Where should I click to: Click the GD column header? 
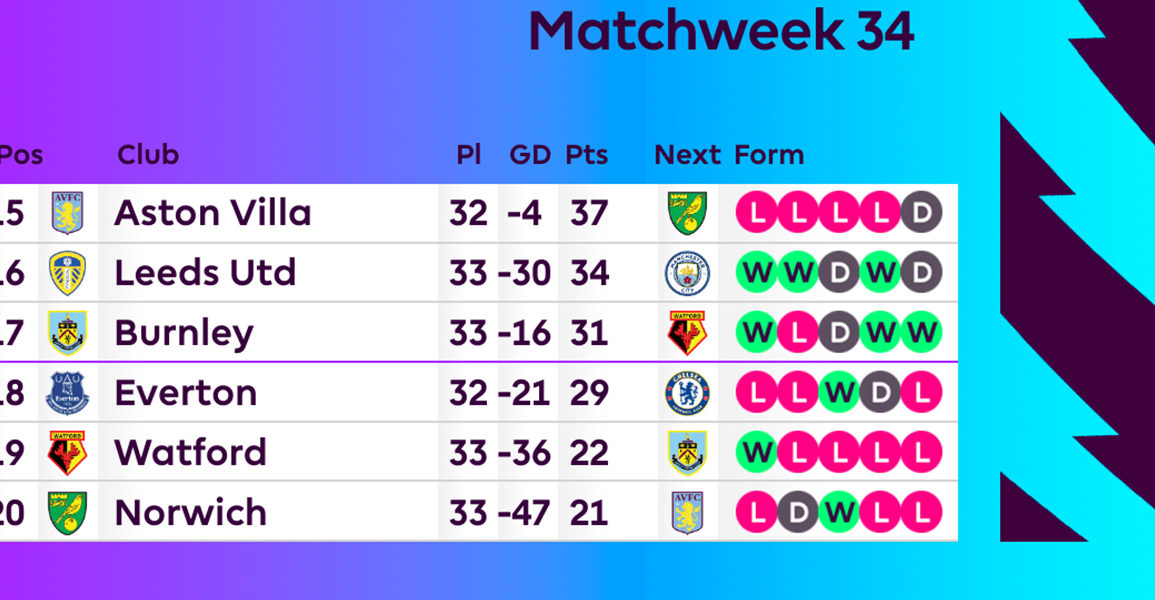(x=530, y=155)
